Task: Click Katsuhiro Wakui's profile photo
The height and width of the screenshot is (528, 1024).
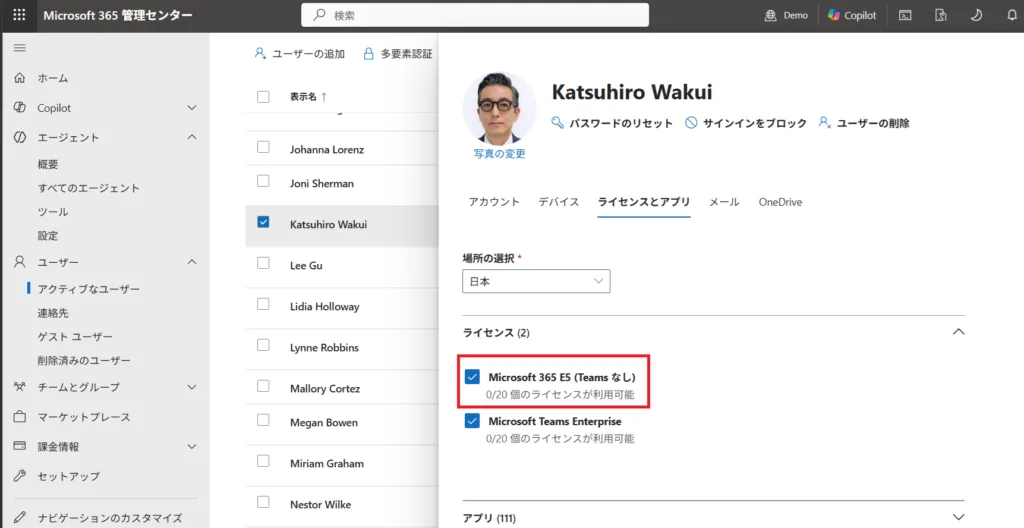Action: [x=500, y=108]
